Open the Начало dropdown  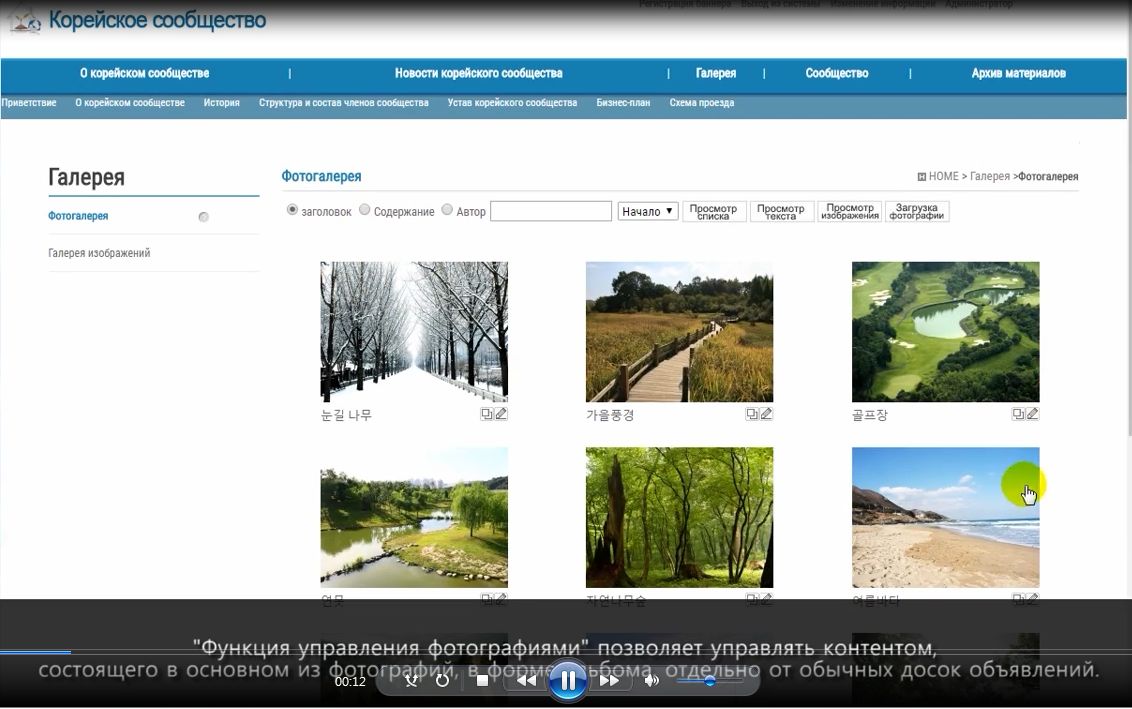coord(648,211)
